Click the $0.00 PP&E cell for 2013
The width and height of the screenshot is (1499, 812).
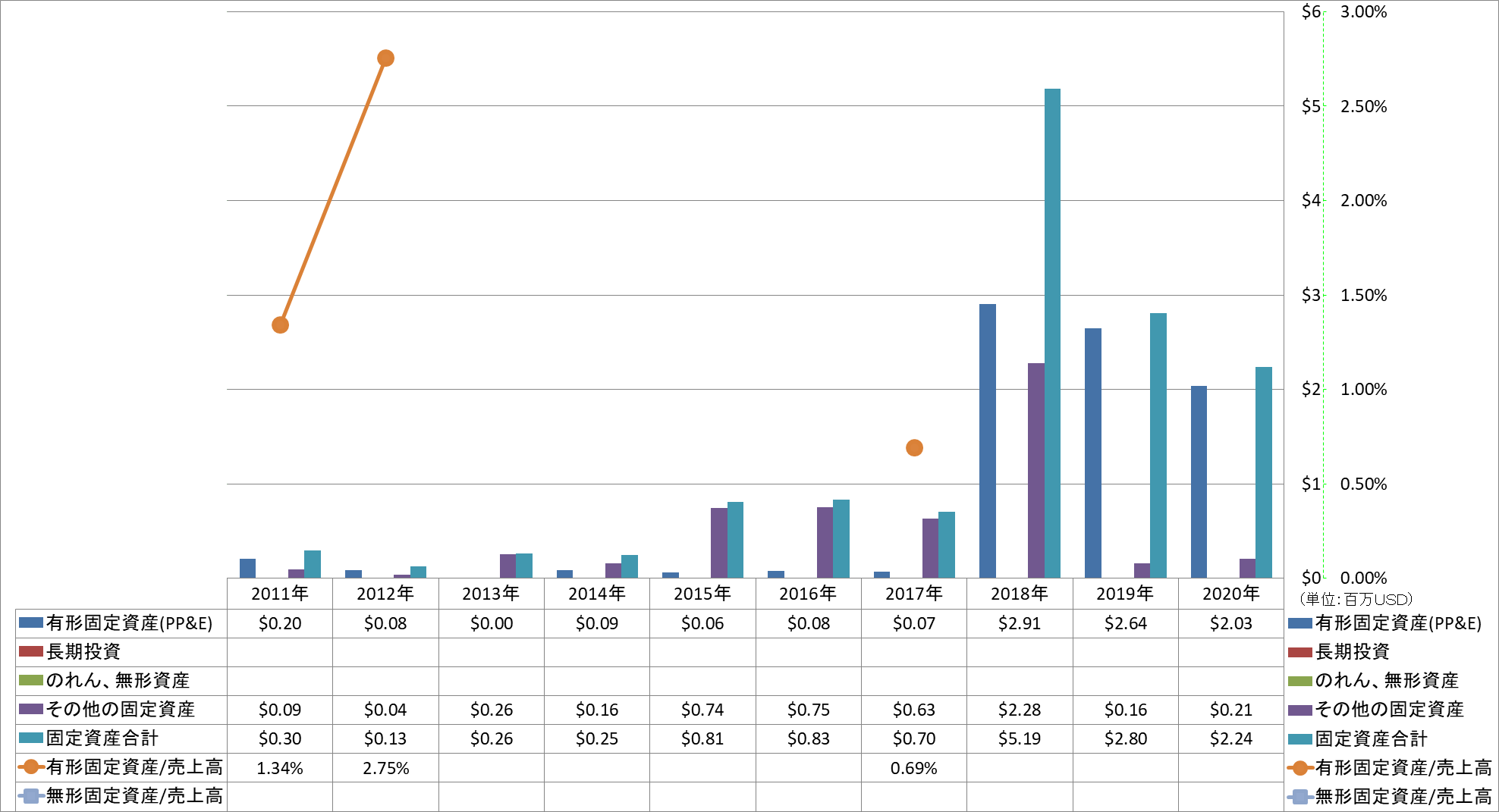click(492, 623)
